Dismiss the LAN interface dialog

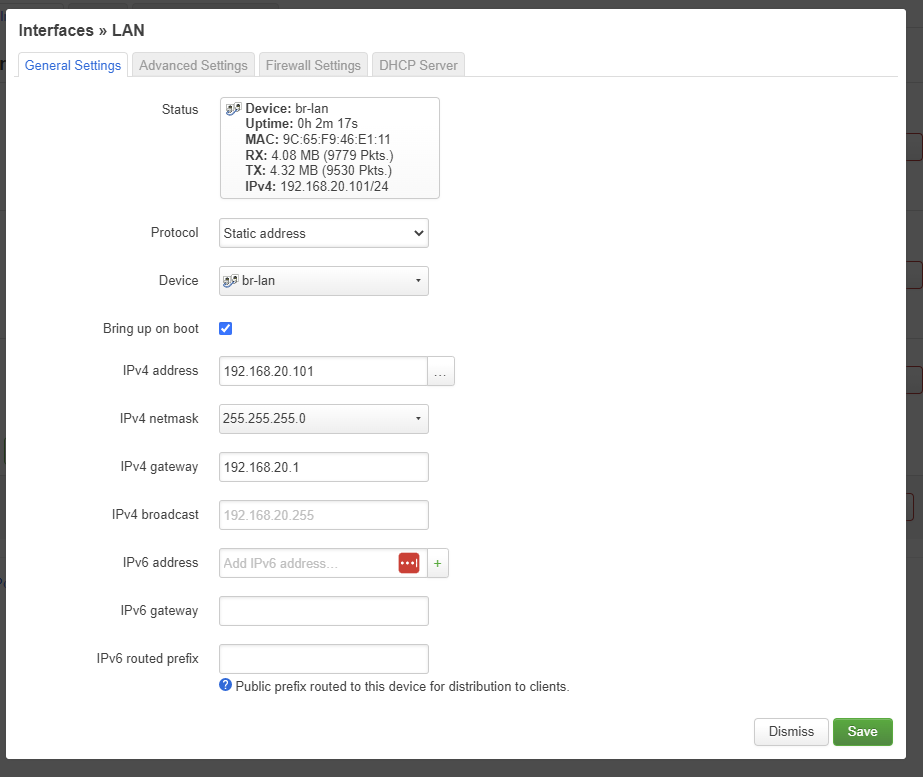[x=791, y=731]
